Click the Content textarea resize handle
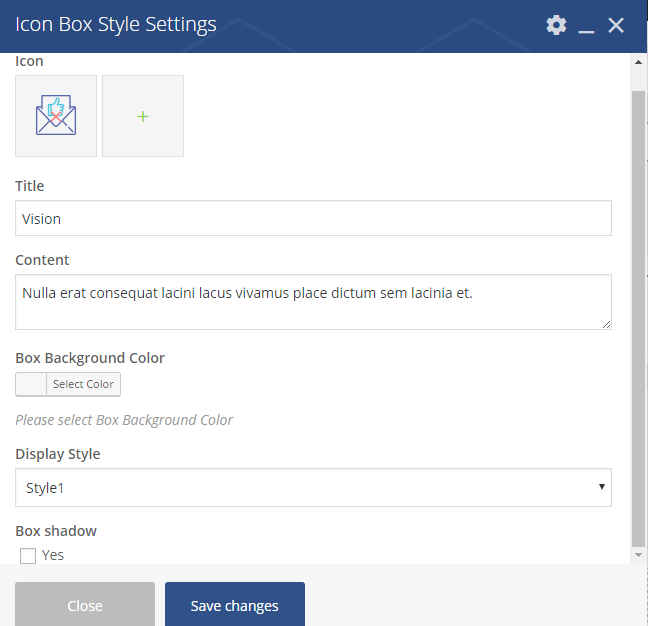648x626 pixels. click(606, 324)
